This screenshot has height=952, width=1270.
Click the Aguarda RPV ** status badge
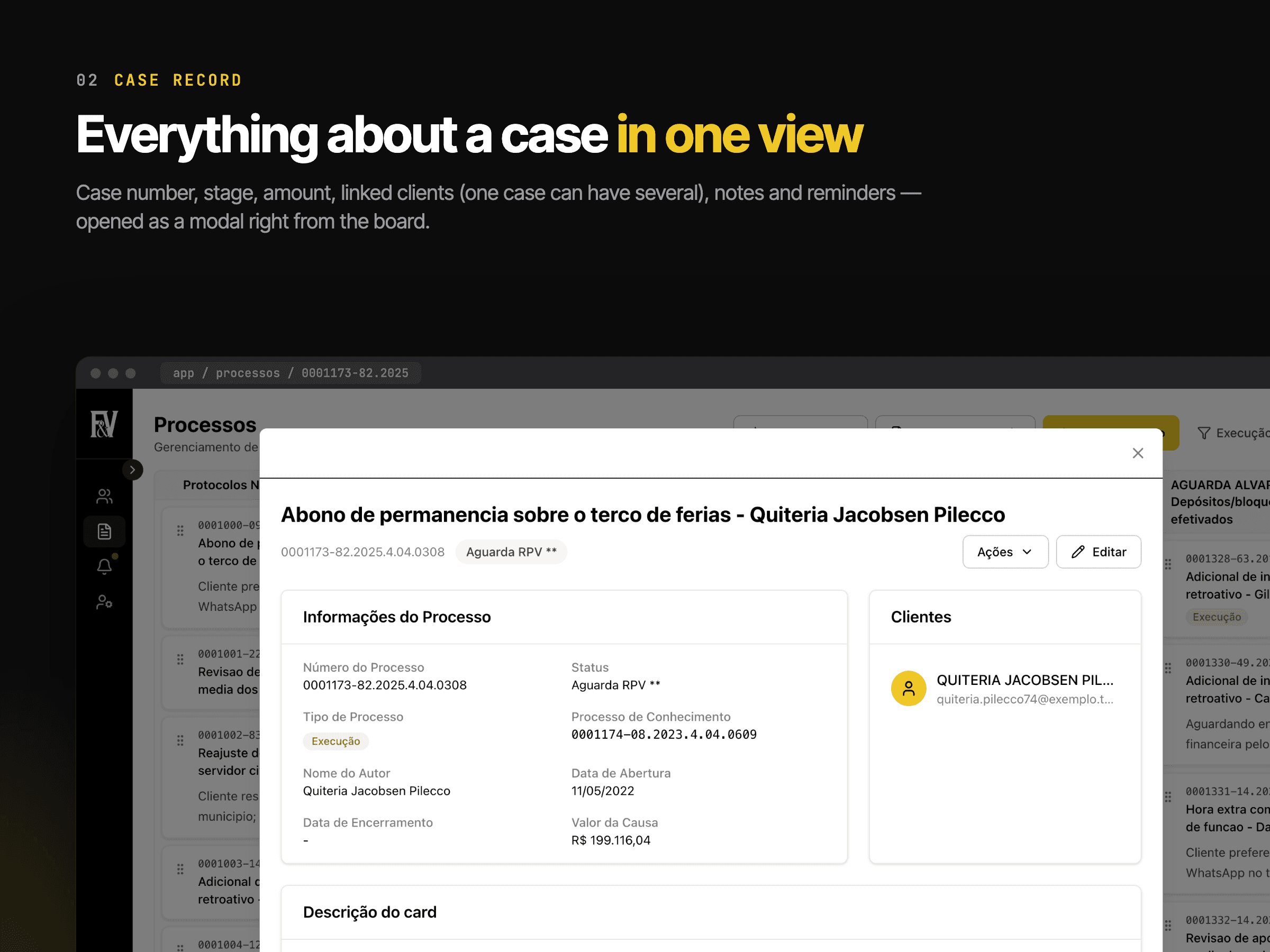pos(511,552)
